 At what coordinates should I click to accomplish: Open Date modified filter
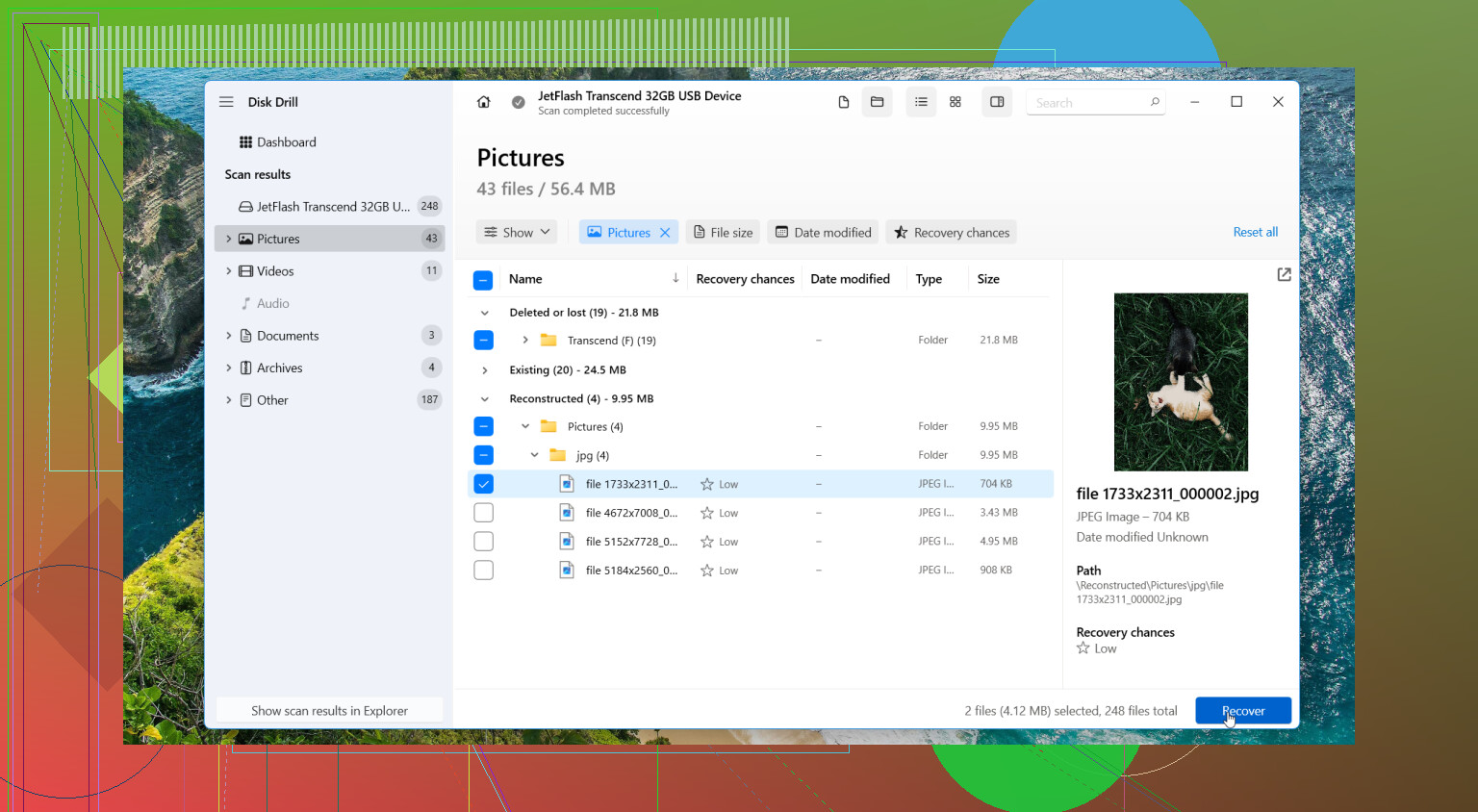point(824,233)
